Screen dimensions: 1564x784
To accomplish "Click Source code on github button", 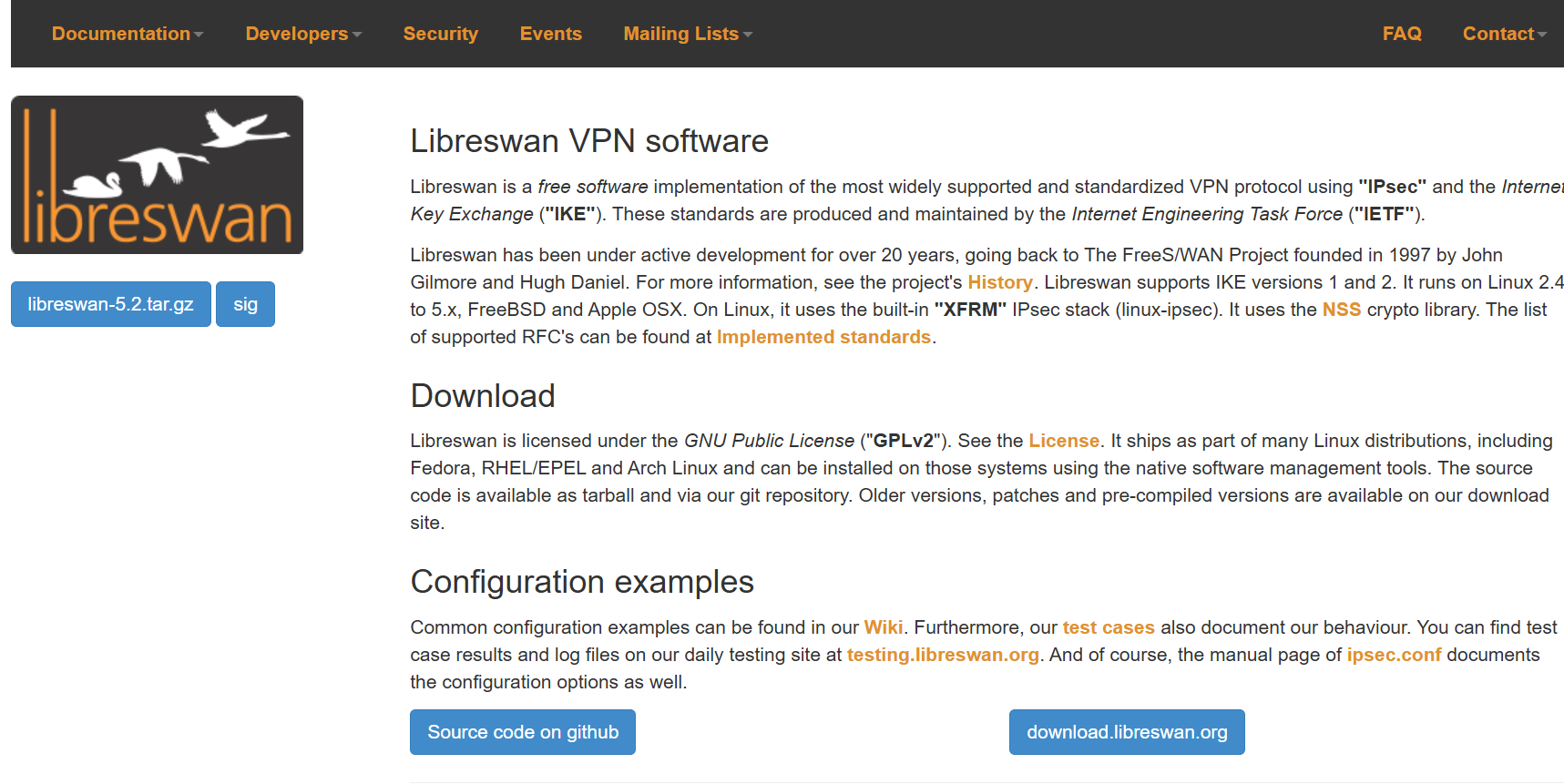I will click(x=523, y=732).
